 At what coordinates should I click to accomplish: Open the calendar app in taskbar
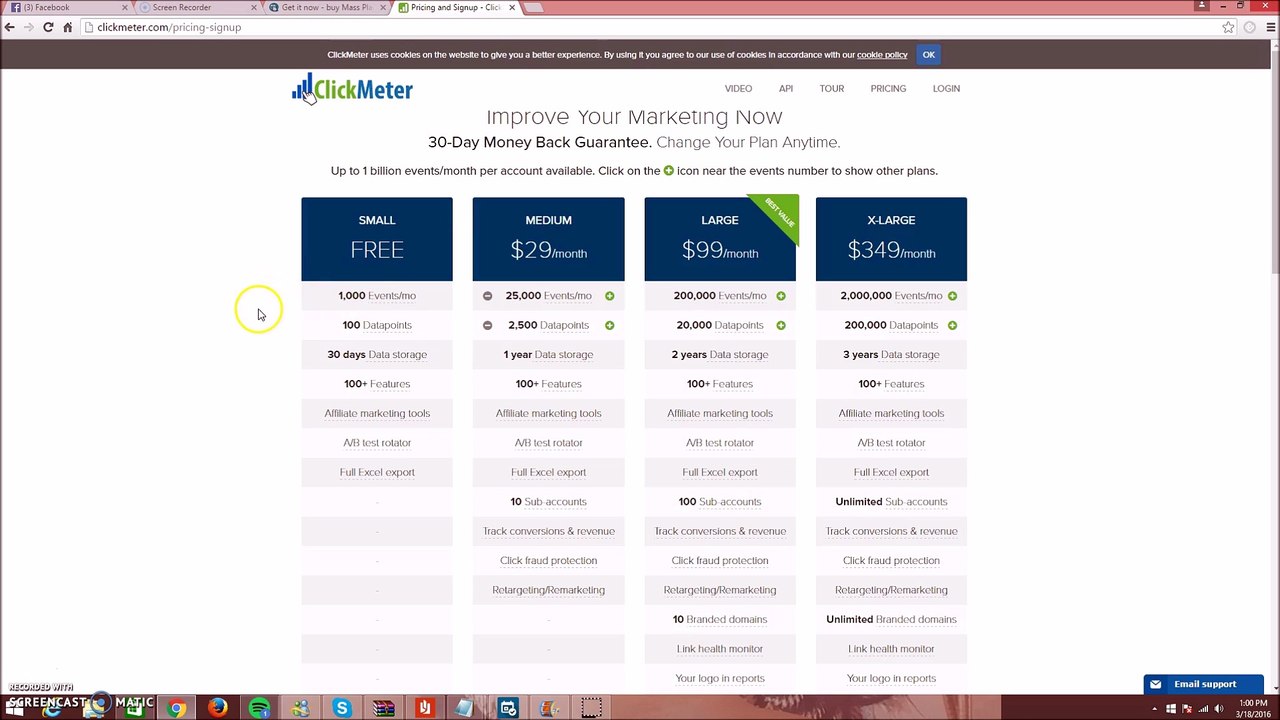[x=508, y=708]
